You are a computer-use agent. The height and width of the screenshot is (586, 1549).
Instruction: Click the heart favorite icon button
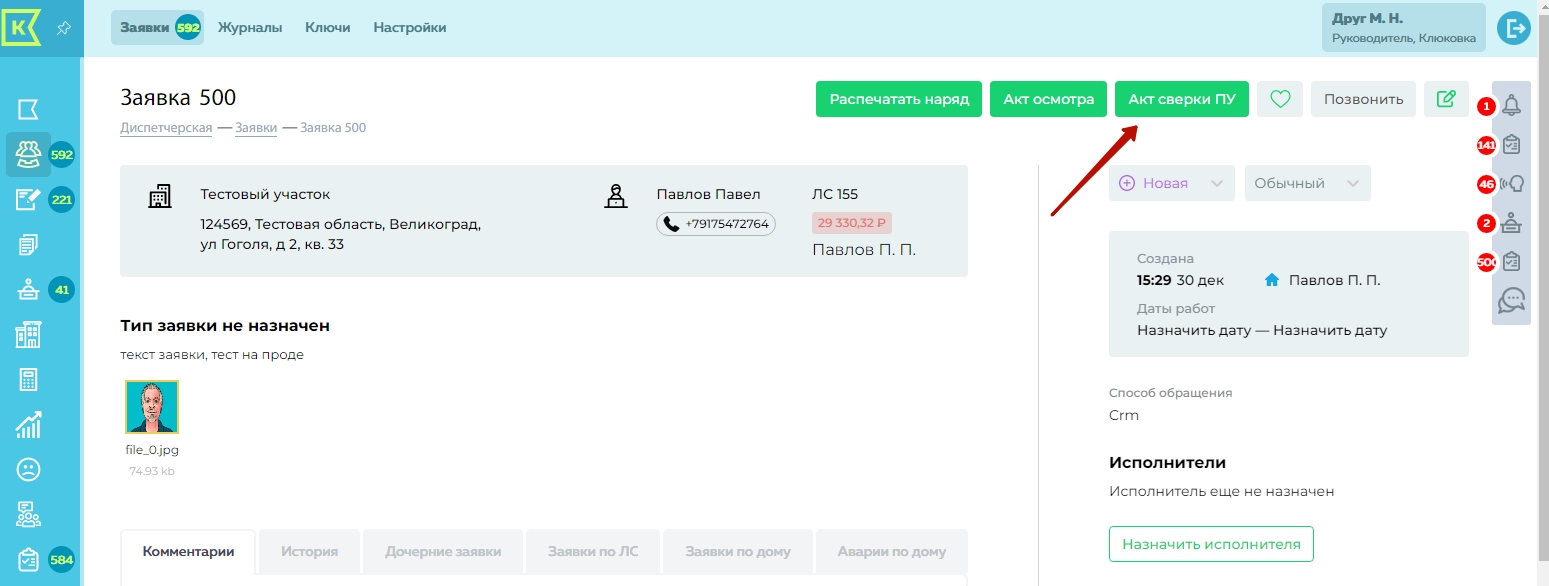point(1279,99)
